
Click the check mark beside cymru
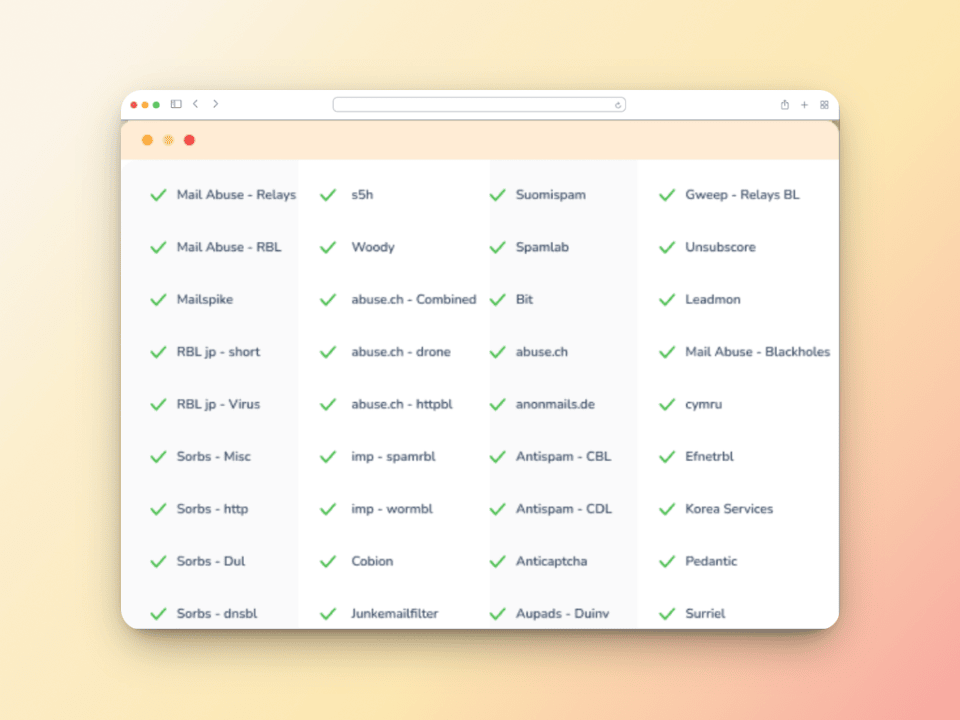[x=667, y=404]
